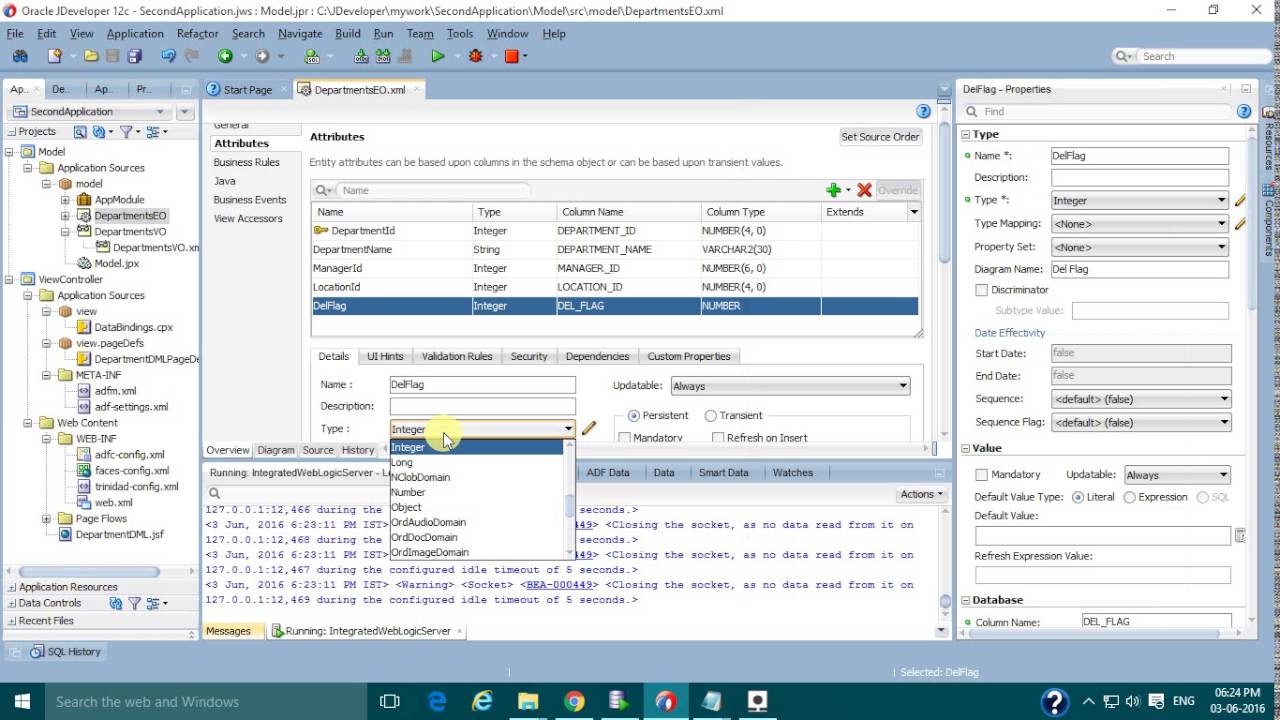Select the Literal radio button
The image size is (1280, 720).
click(x=1077, y=497)
